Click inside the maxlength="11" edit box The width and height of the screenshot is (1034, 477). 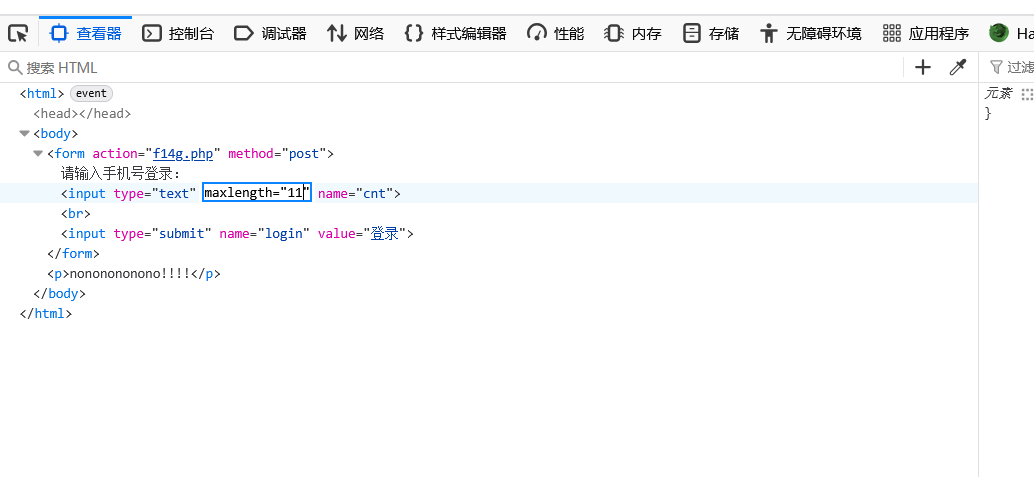(257, 193)
